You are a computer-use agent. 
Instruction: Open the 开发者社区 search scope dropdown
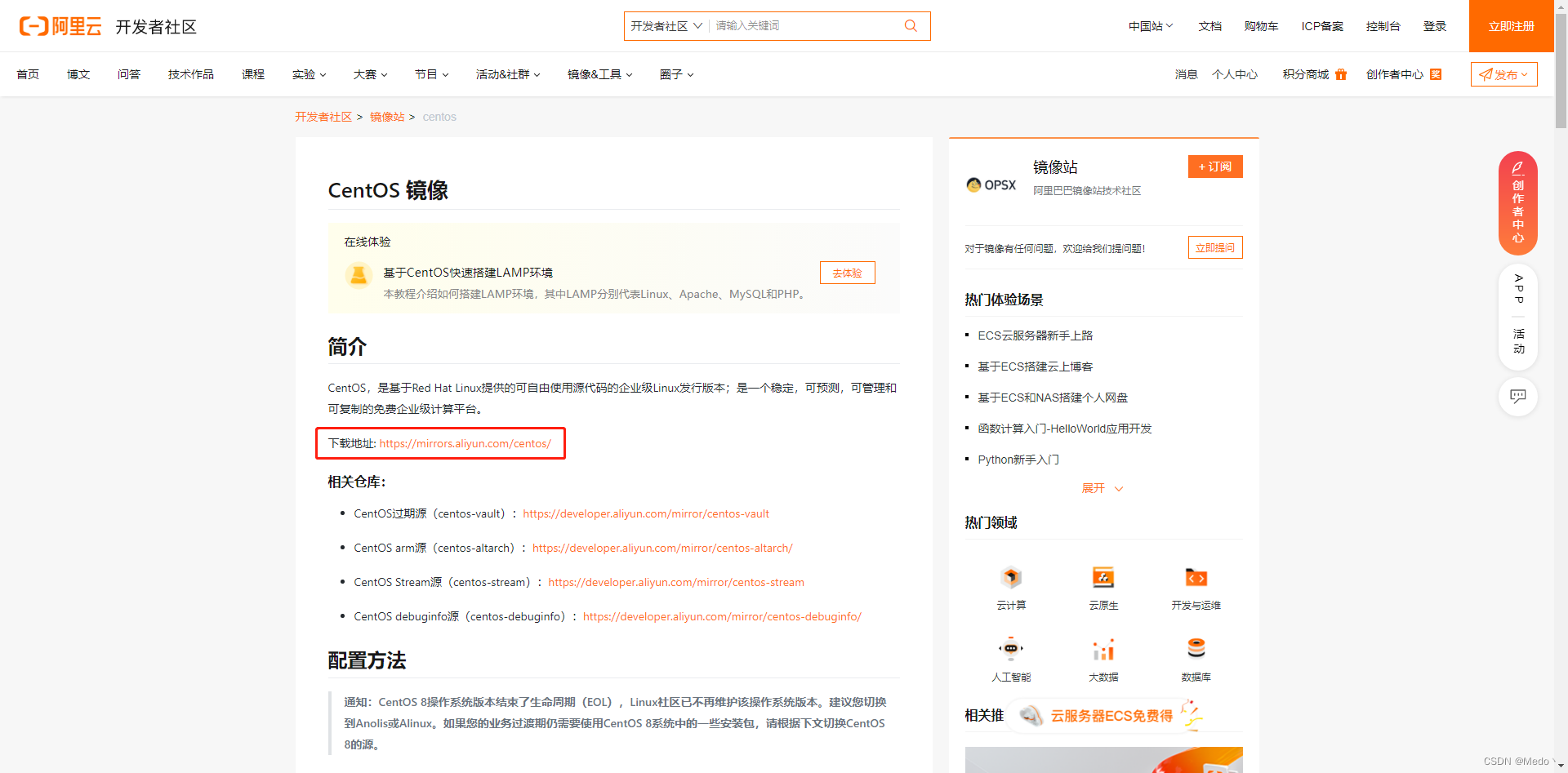(666, 26)
